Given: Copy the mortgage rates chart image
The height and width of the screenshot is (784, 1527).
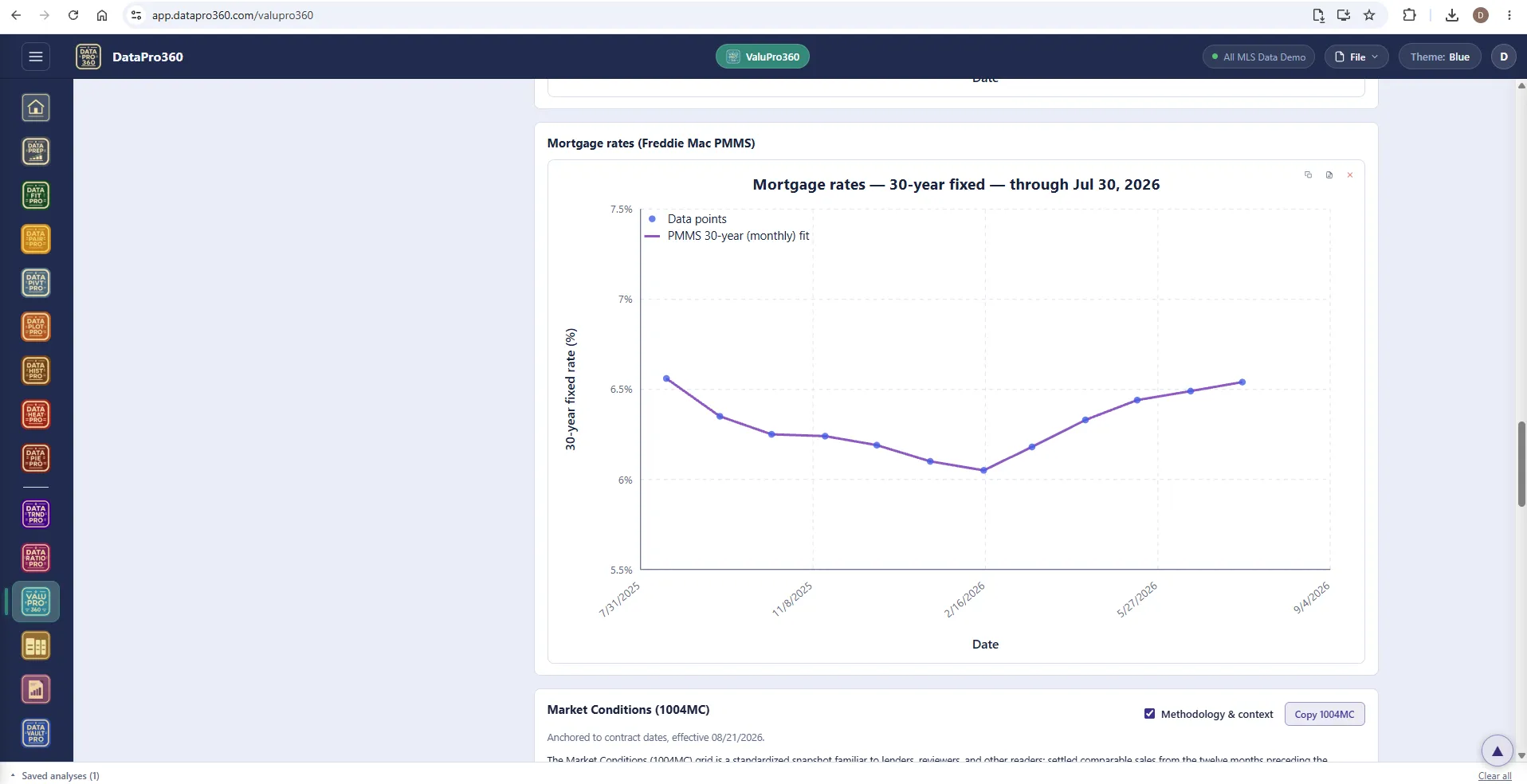Looking at the screenshot, I should [1308, 174].
